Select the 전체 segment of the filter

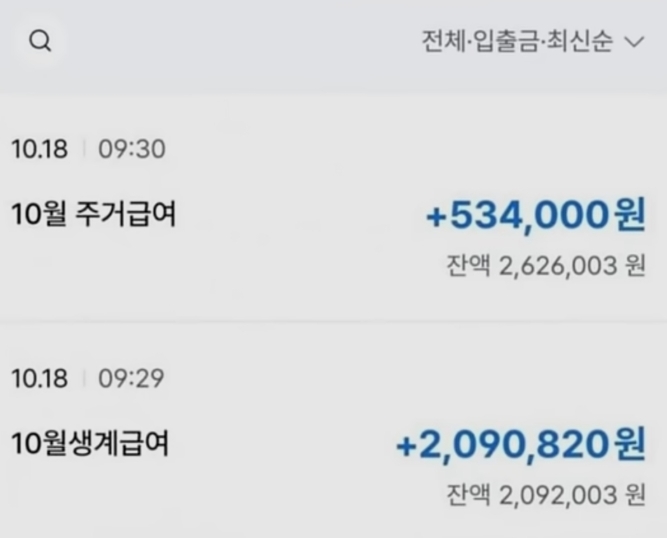tap(443, 41)
